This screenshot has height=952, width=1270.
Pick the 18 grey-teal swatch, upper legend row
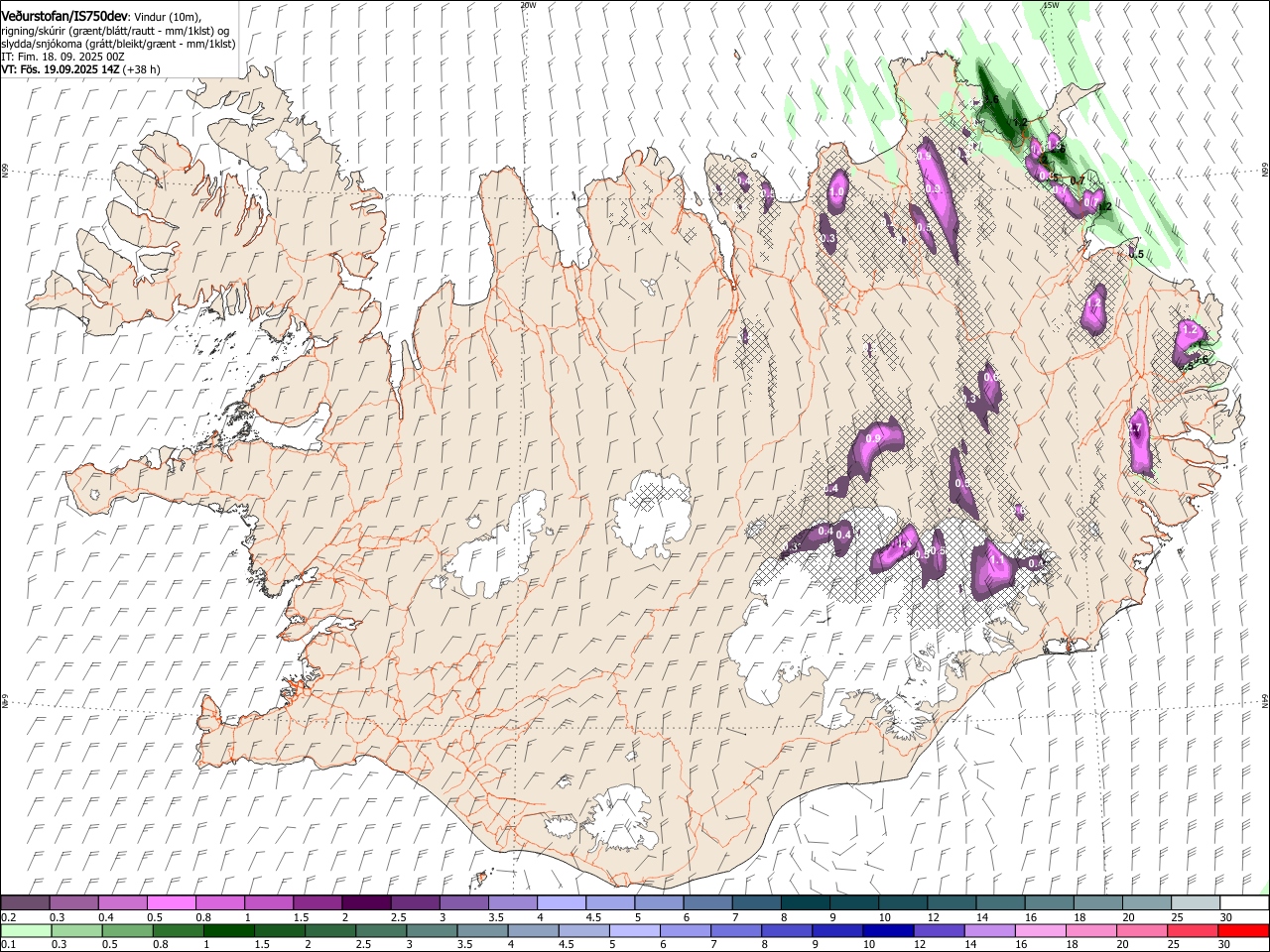coord(1097,903)
